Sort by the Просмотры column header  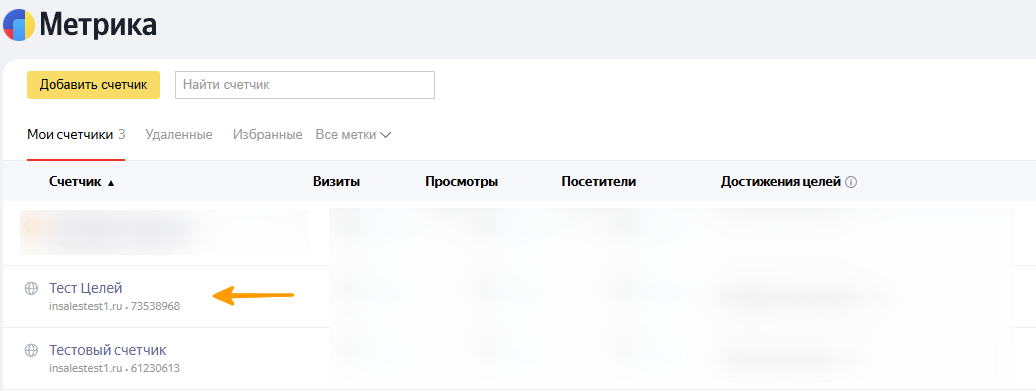coord(462,182)
